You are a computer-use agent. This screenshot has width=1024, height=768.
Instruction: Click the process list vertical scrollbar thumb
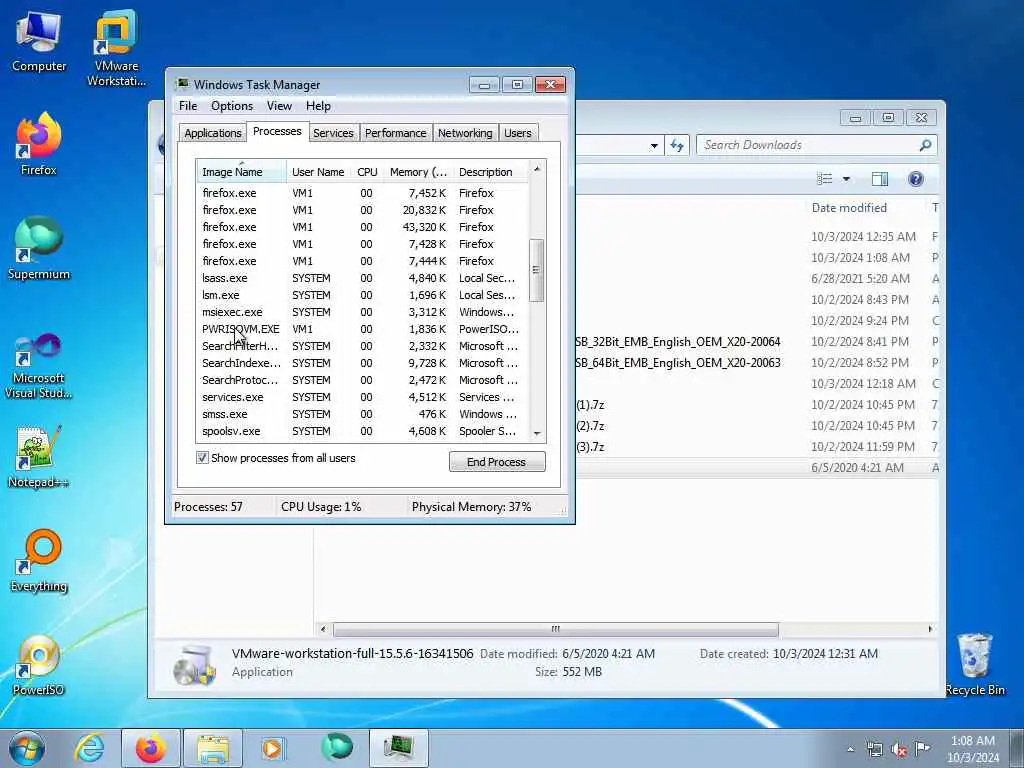[x=536, y=270]
